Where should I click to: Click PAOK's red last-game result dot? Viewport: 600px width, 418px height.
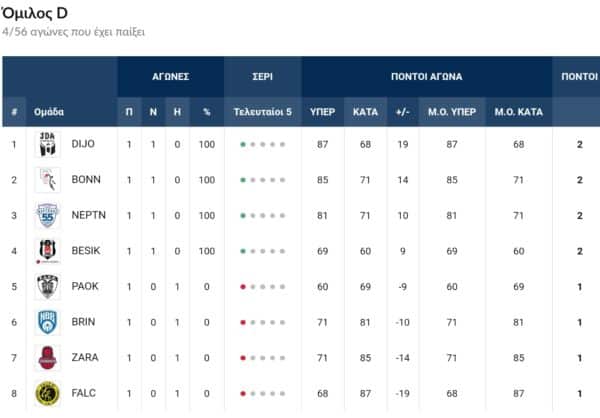pos(243,288)
